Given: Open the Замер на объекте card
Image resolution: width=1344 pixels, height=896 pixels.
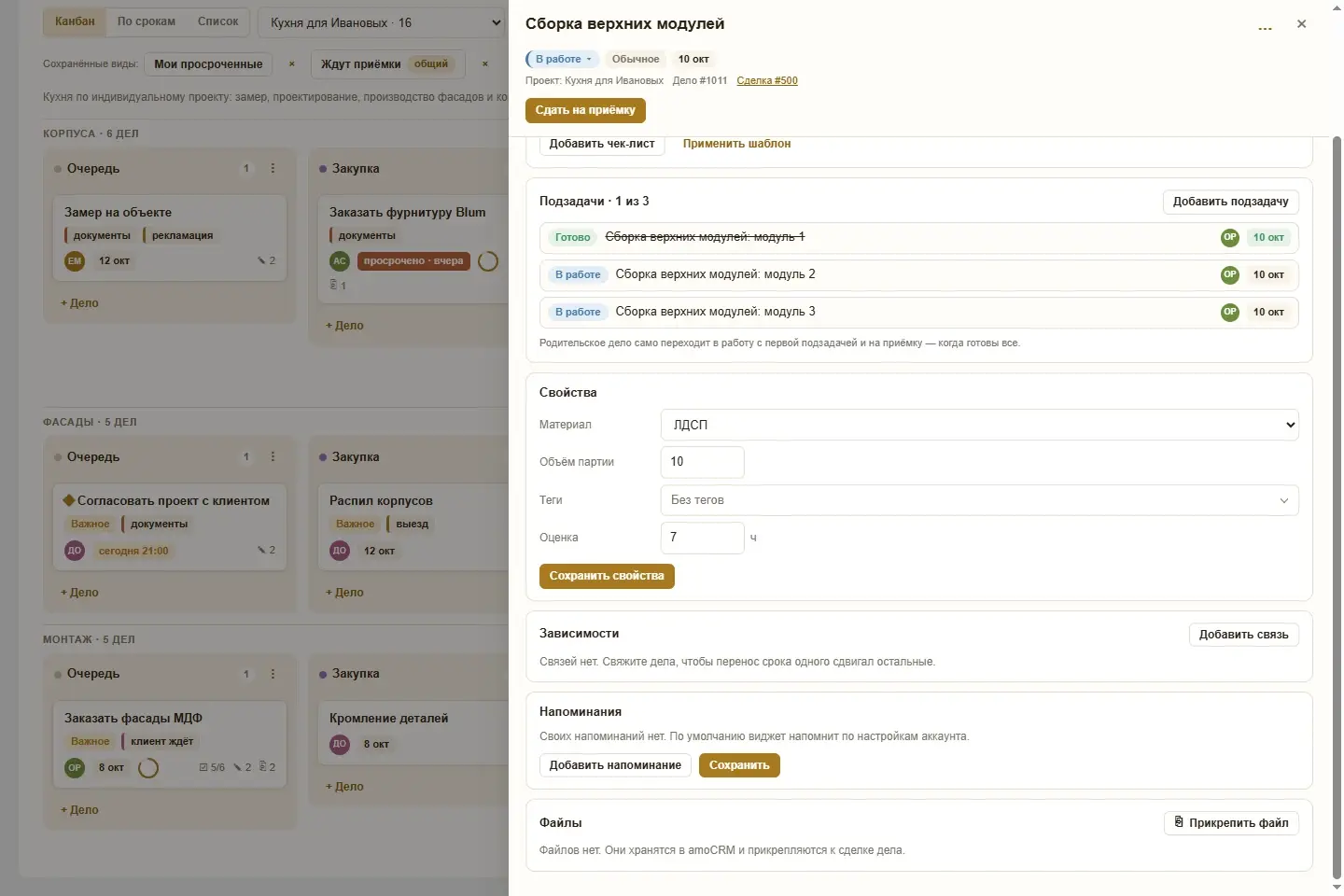Looking at the screenshot, I should click(170, 238).
